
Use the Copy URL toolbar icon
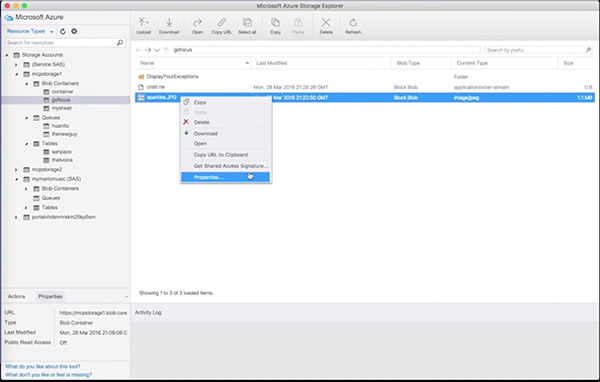tap(222, 26)
